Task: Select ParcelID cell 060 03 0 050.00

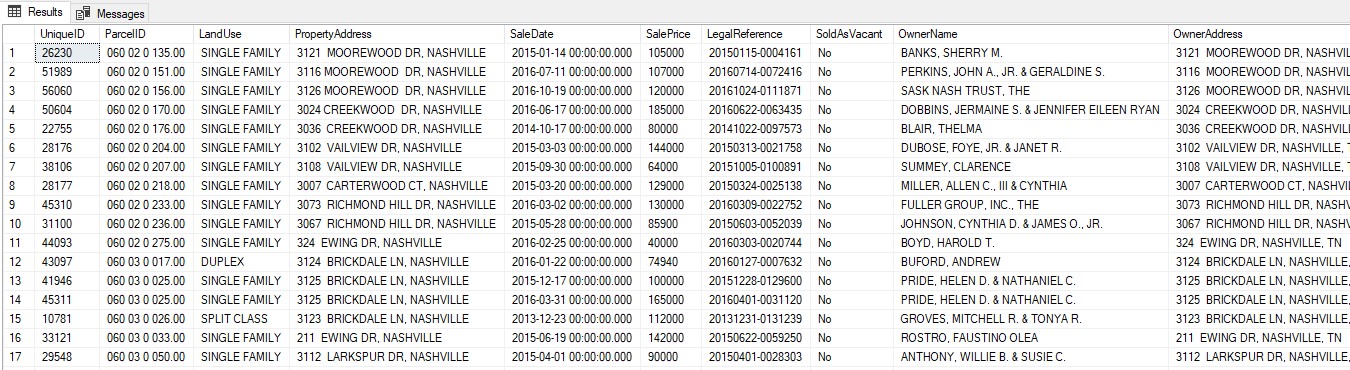Action: pos(147,357)
